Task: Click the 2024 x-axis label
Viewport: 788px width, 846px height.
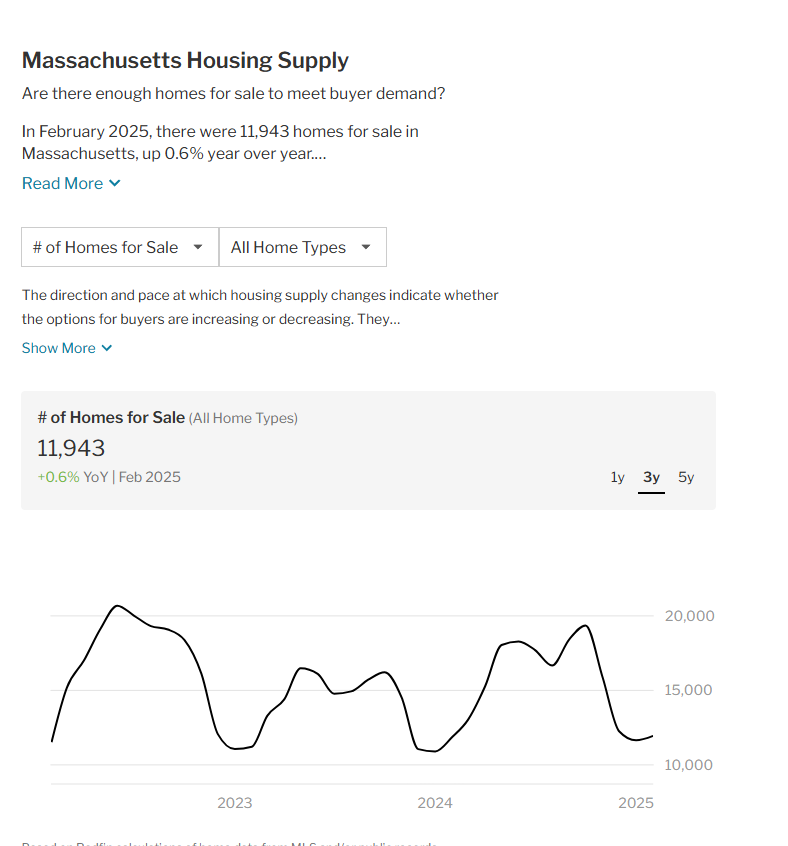Action: (435, 803)
